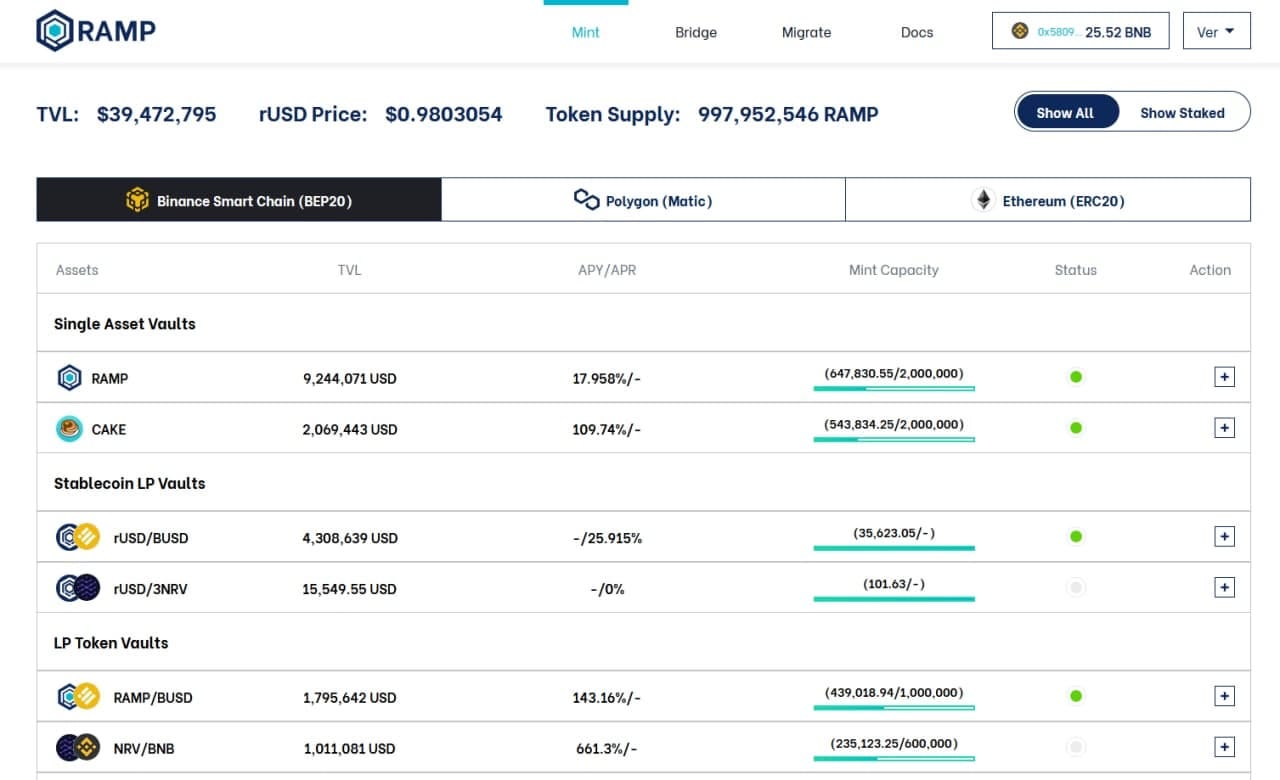Click RAMP vault TVL 9,244,071 USD
This screenshot has width=1280, height=780.
pos(350,379)
